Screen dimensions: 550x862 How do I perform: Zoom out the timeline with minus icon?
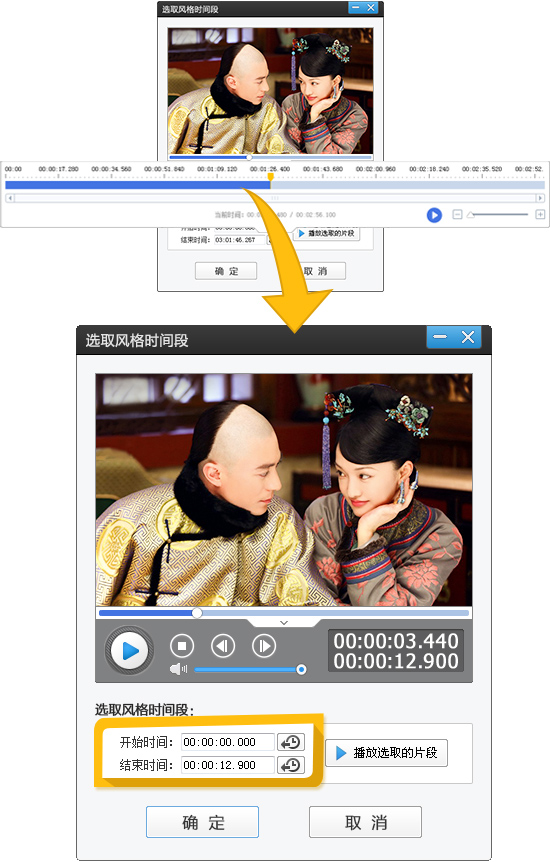457,214
